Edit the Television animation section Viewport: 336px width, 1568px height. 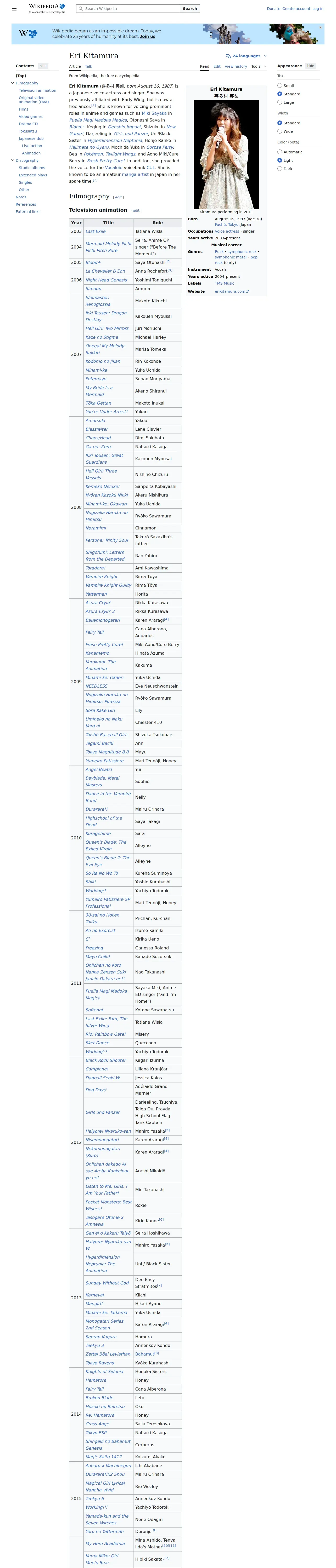136,211
